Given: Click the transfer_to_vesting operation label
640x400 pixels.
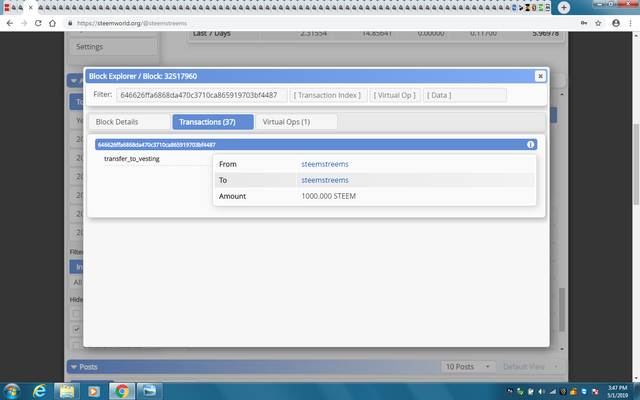Looking at the screenshot, I should coord(131,158).
